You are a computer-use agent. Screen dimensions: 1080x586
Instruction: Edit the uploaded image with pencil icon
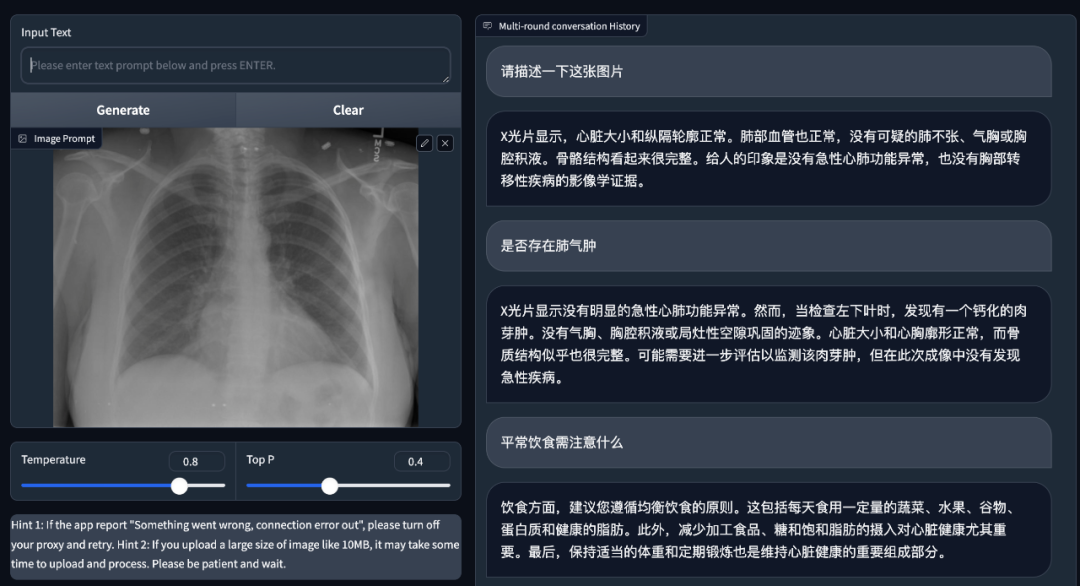pyautogui.click(x=424, y=143)
